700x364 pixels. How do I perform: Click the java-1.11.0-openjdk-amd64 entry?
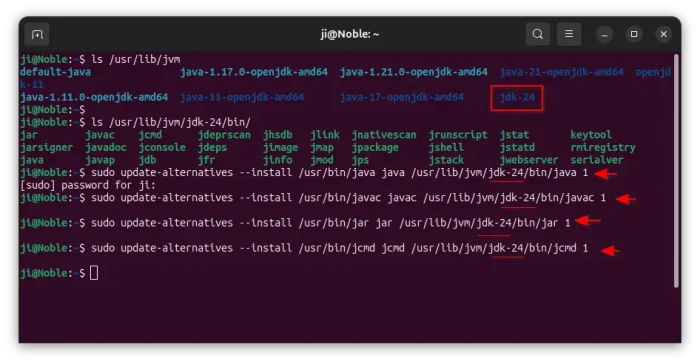click(x=94, y=97)
